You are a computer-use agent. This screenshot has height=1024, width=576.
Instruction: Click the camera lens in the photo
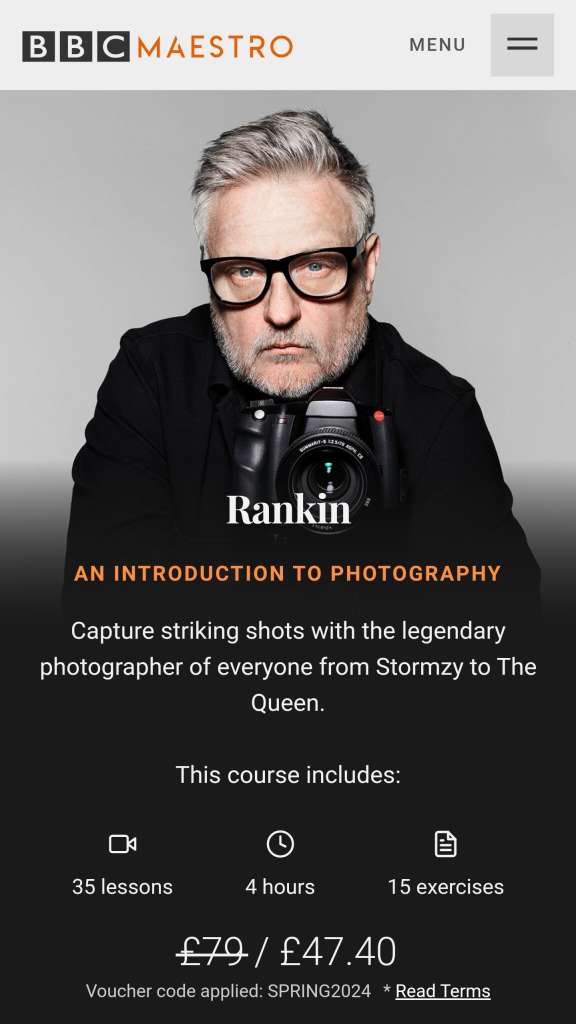tap(326, 477)
